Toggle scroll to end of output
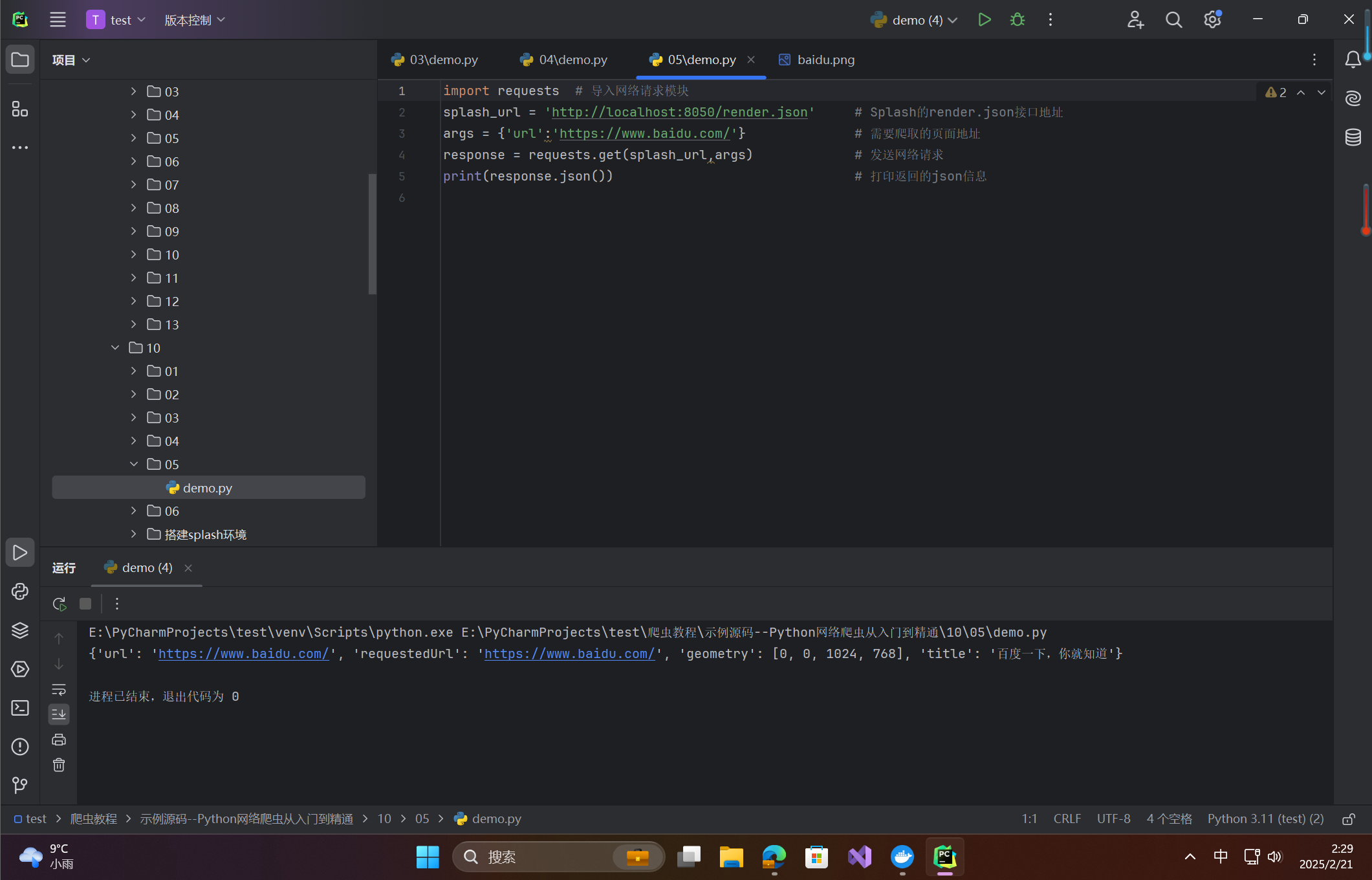Screen dimensions: 1372x880 59,714
